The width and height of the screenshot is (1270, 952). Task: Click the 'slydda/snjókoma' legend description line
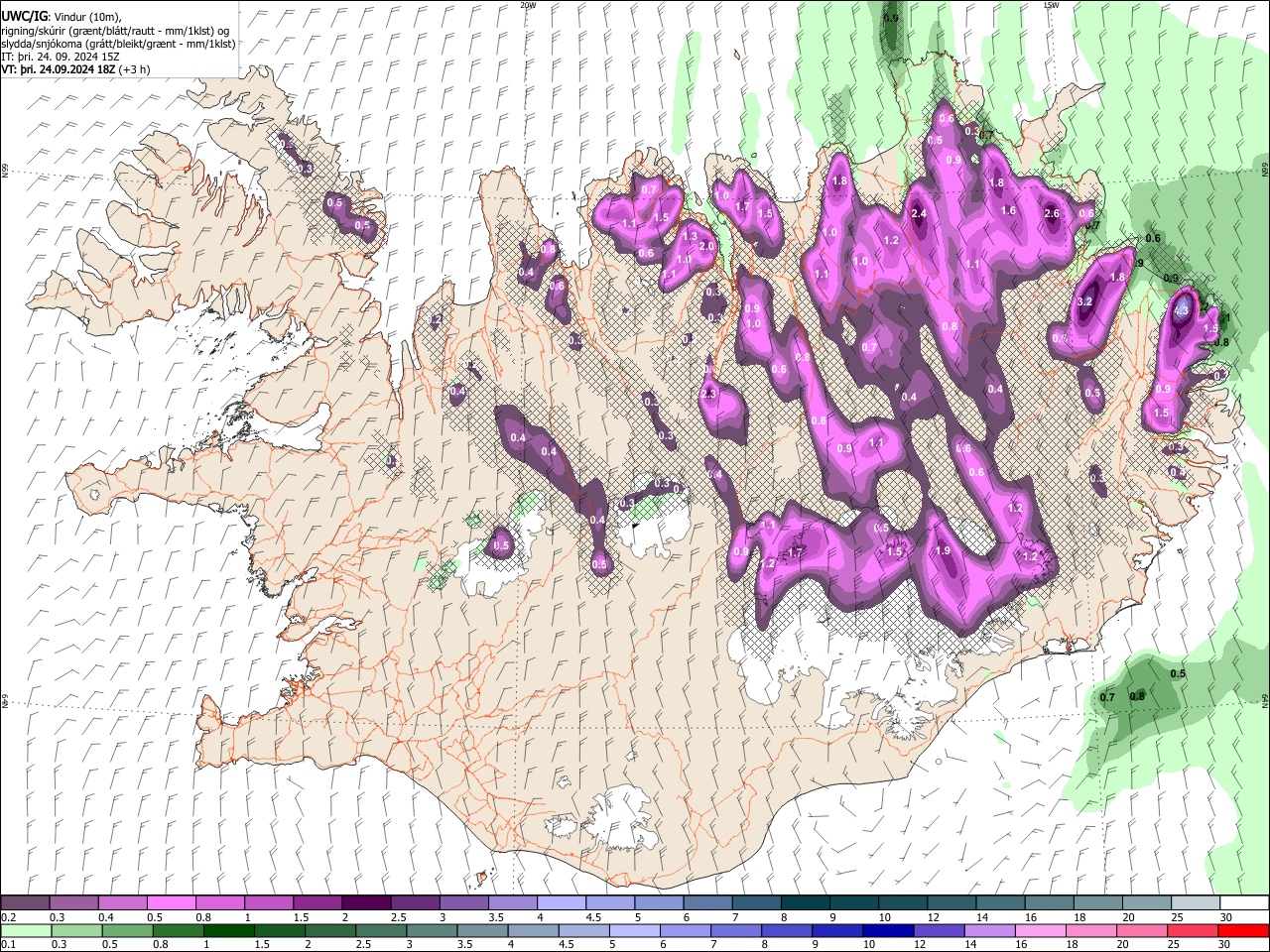click(118, 44)
